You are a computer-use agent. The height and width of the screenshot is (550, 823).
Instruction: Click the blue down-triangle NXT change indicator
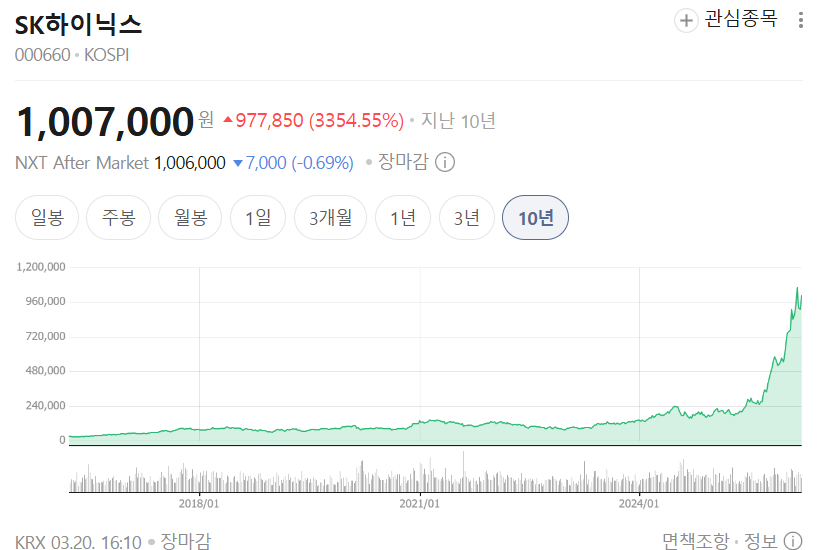pyautogui.click(x=237, y=163)
